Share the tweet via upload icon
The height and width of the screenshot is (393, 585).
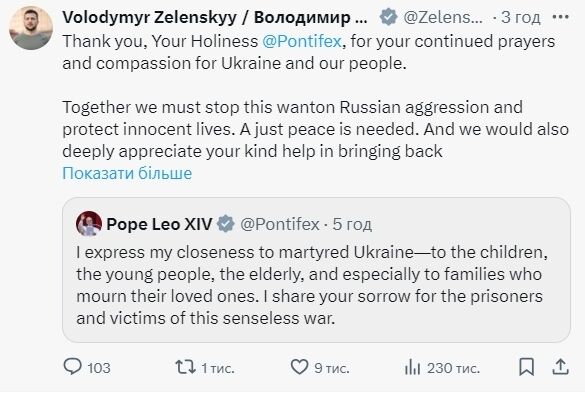pos(560,367)
